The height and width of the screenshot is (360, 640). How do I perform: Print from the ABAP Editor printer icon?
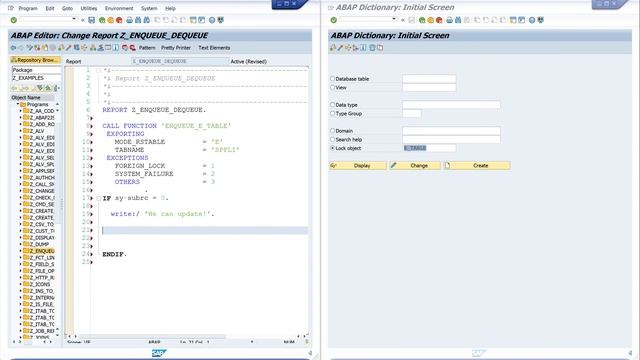(129, 20)
